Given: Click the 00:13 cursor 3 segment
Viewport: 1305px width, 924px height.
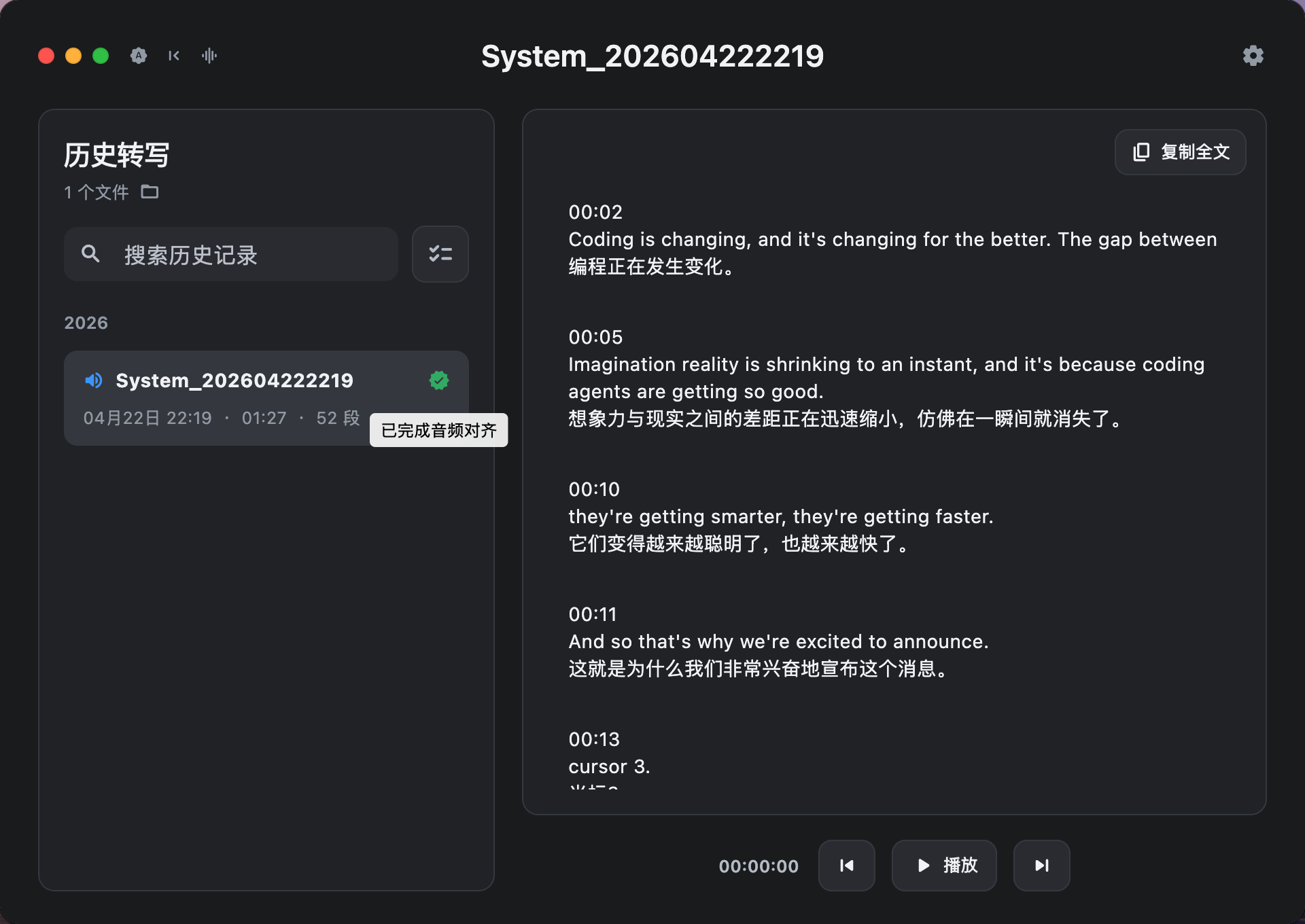Looking at the screenshot, I should (609, 766).
